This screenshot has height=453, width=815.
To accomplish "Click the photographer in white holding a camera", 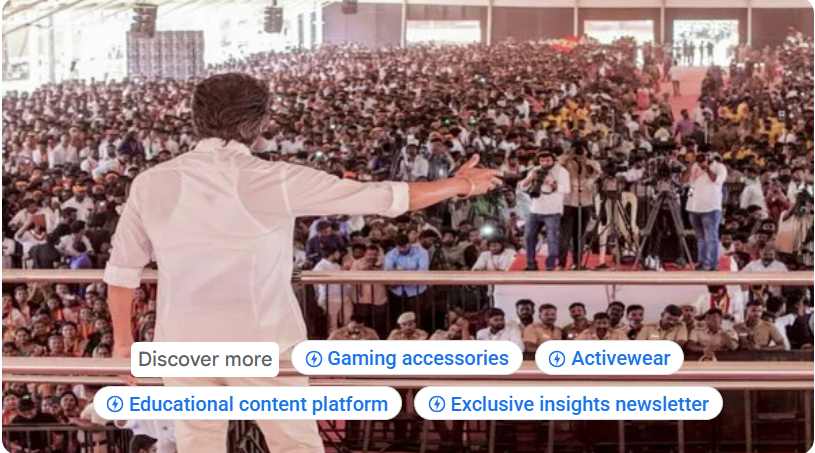I will coord(544,208).
